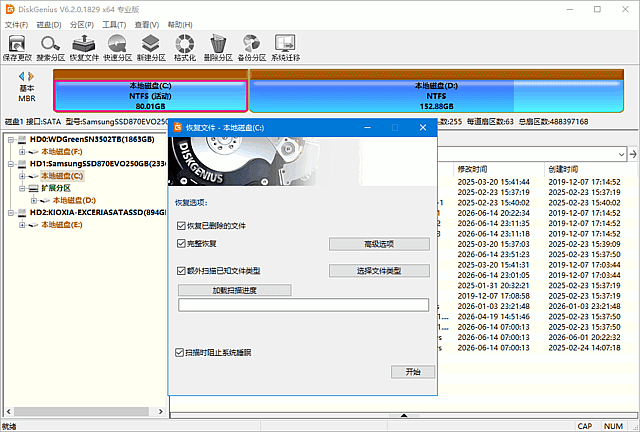Sort by the 修改时间 column header
This screenshot has width=640, height=432.
point(472,169)
